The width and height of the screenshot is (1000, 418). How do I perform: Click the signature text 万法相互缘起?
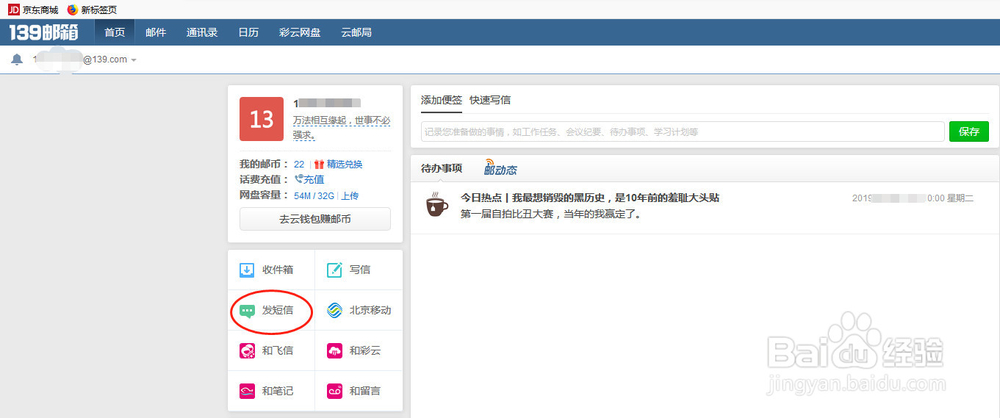341,128
